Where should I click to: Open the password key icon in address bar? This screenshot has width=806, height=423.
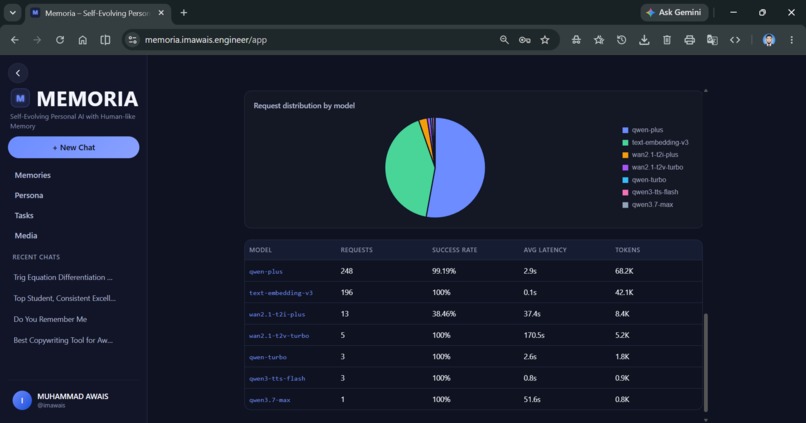524,40
